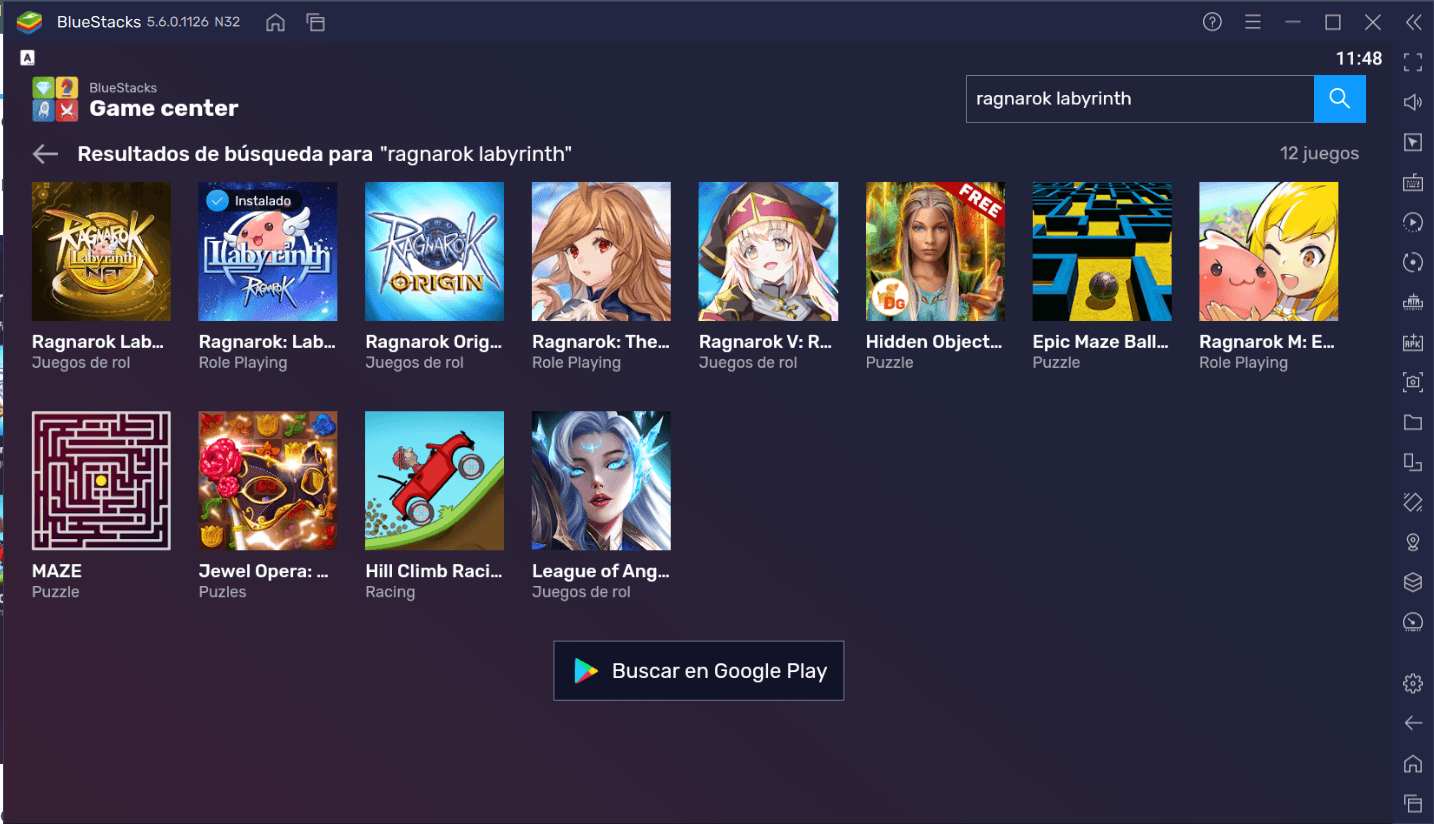The width and height of the screenshot is (1434, 824).
Task: Open the help question mark icon
Action: [1212, 22]
